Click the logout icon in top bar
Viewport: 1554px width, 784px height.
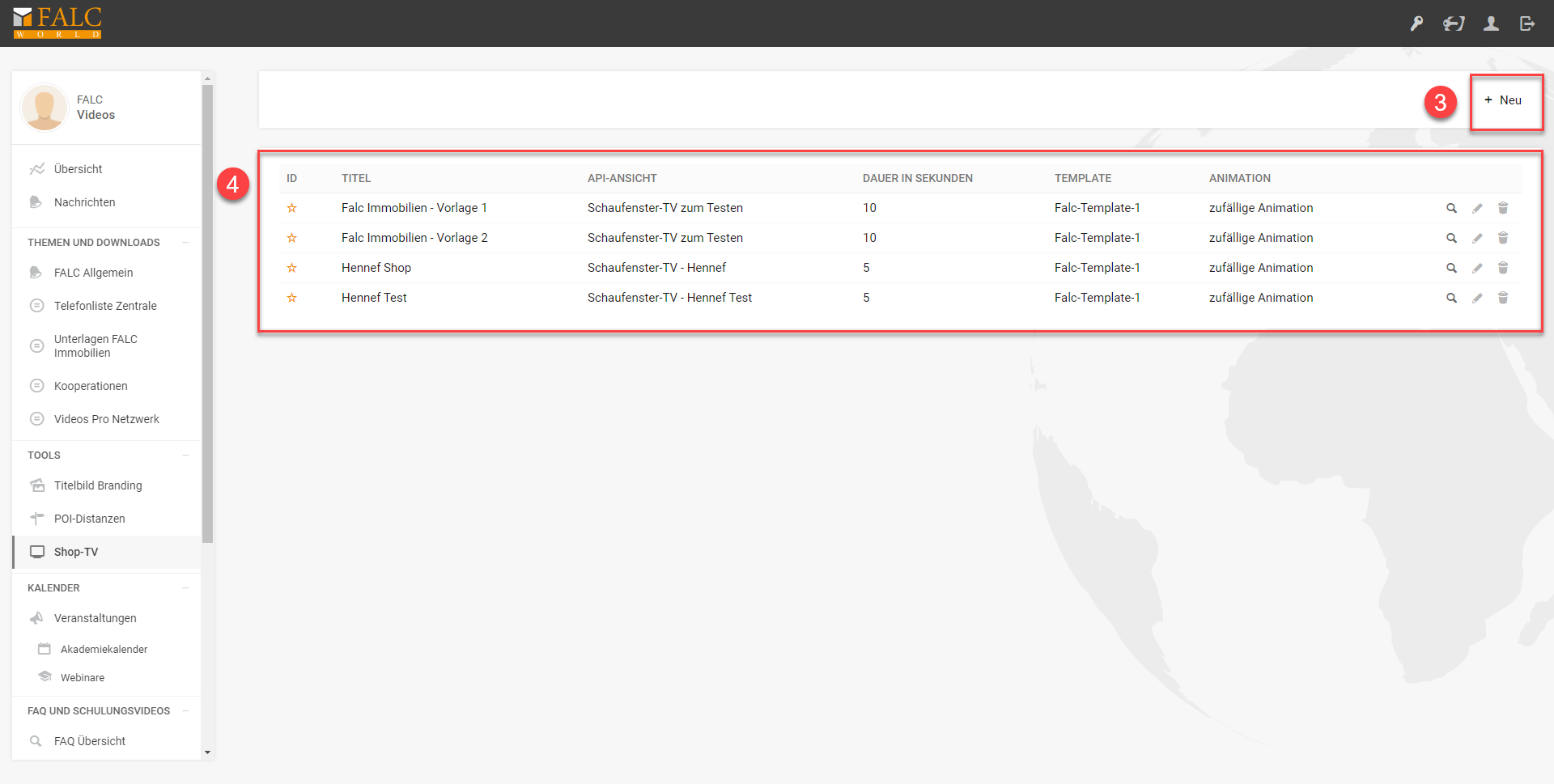pos(1527,23)
